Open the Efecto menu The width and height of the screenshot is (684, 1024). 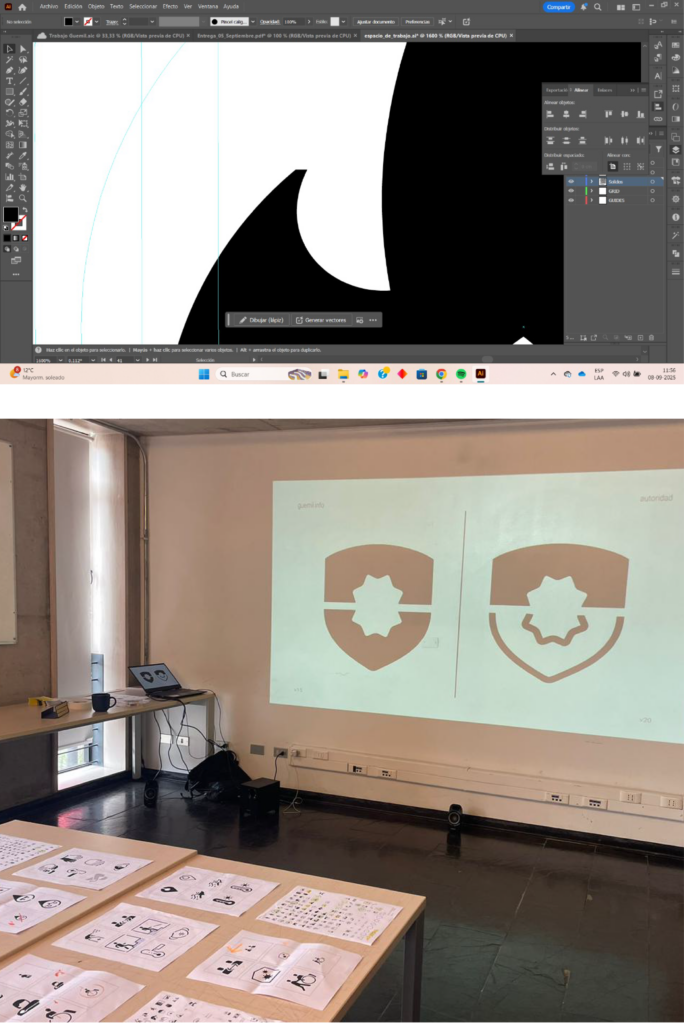pyautogui.click(x=170, y=6)
